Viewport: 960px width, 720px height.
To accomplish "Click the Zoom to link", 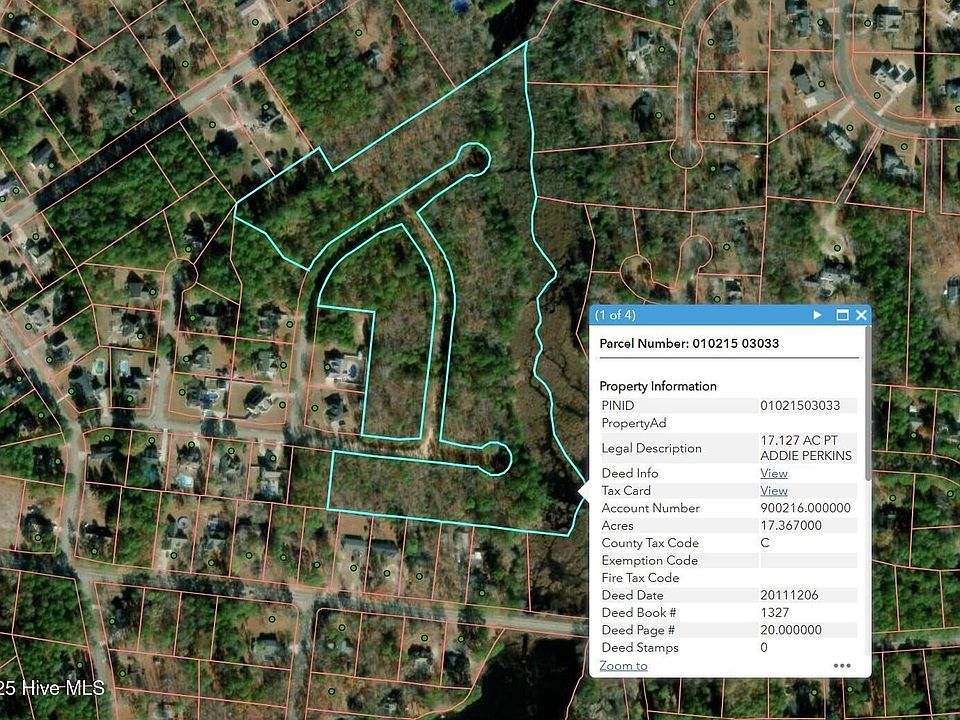I will pyautogui.click(x=623, y=666).
